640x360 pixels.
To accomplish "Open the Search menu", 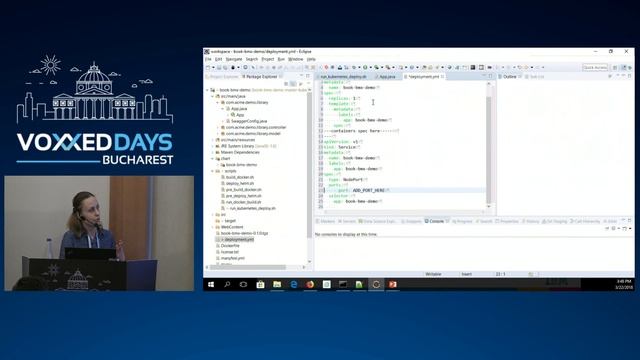I will (252, 59).
